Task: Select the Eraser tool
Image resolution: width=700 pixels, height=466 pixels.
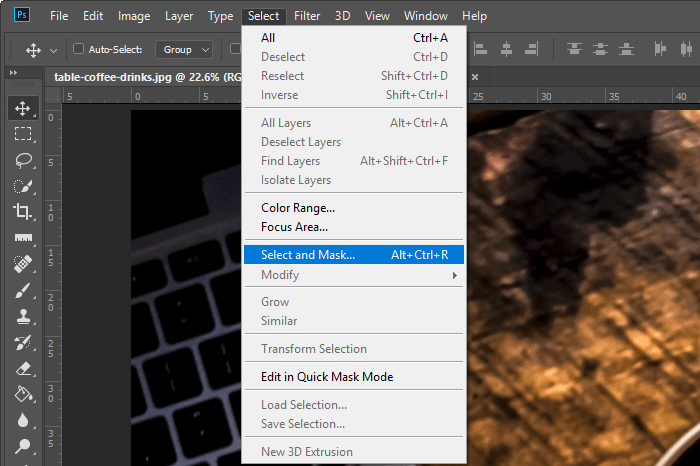Action: 23,369
